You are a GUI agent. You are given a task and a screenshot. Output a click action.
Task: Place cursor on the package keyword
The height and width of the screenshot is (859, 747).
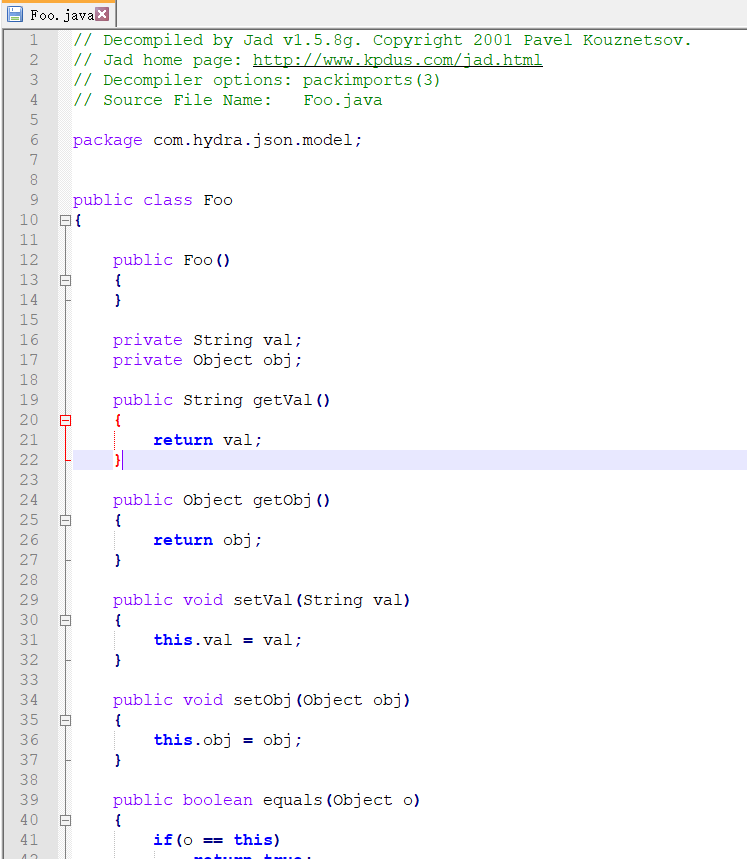[x=107, y=140]
